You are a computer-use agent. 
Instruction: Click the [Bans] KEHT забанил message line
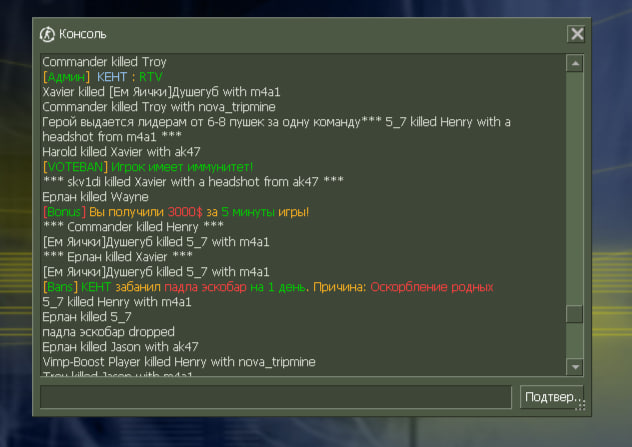[x=268, y=287]
